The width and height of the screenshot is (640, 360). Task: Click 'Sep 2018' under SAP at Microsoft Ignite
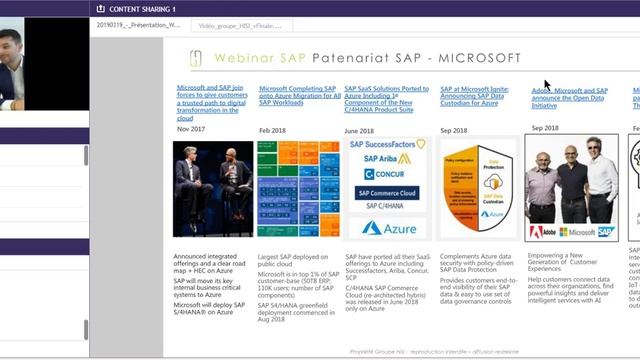(x=453, y=131)
